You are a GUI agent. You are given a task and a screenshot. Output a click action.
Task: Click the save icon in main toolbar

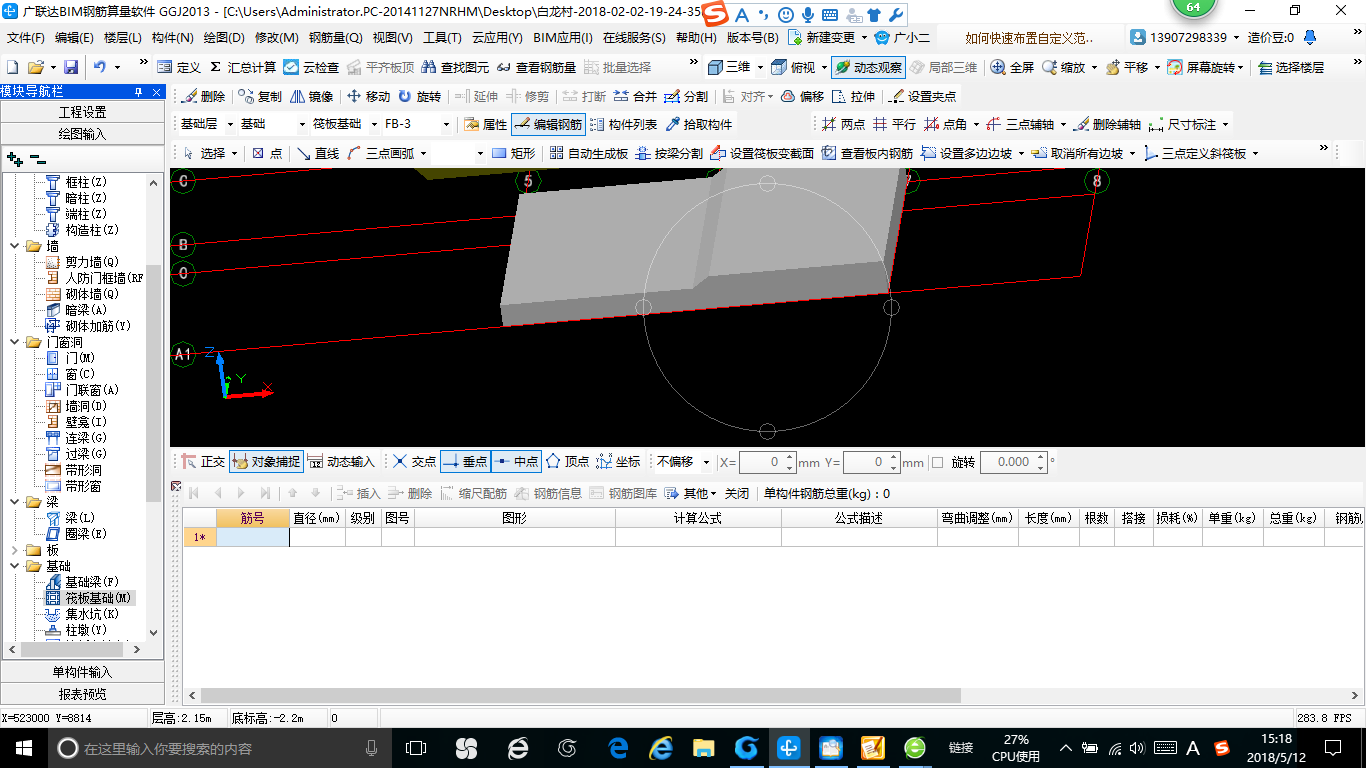tap(71, 67)
